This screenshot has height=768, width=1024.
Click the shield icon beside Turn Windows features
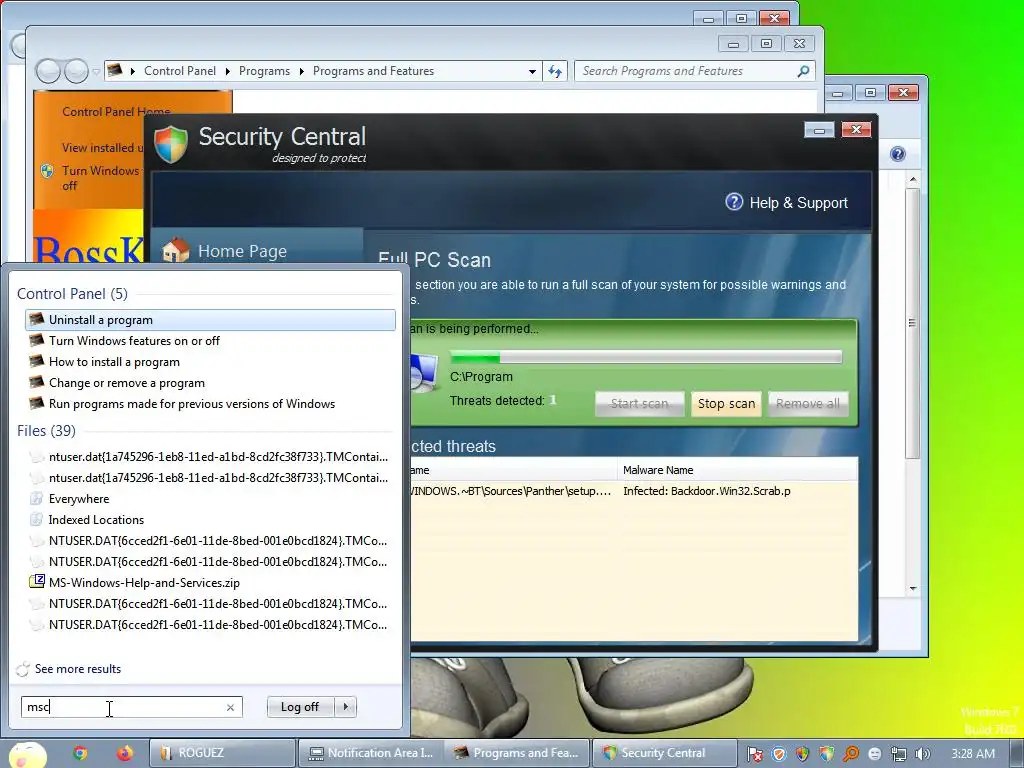click(47, 171)
